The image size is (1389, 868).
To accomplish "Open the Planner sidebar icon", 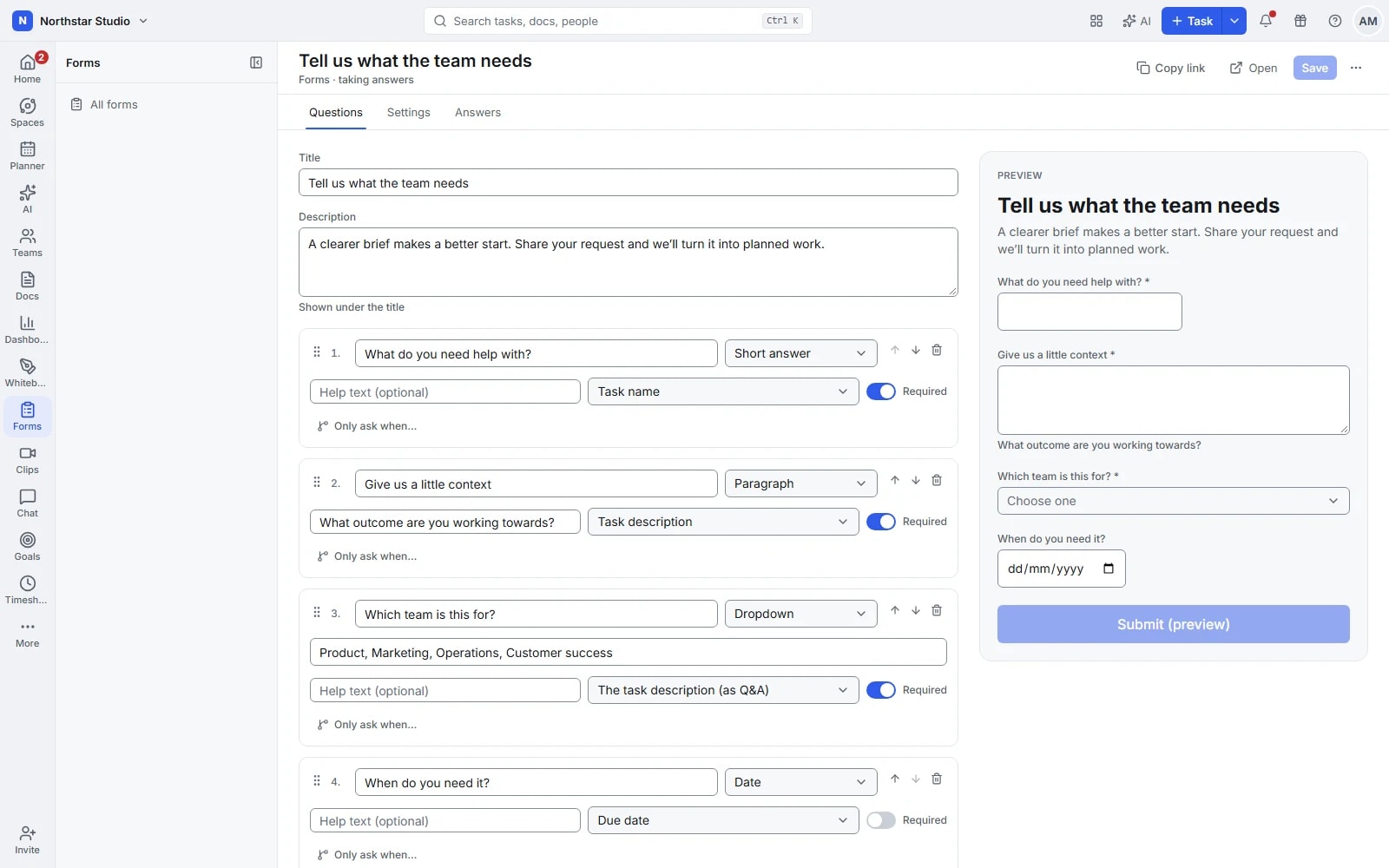I will (27, 155).
